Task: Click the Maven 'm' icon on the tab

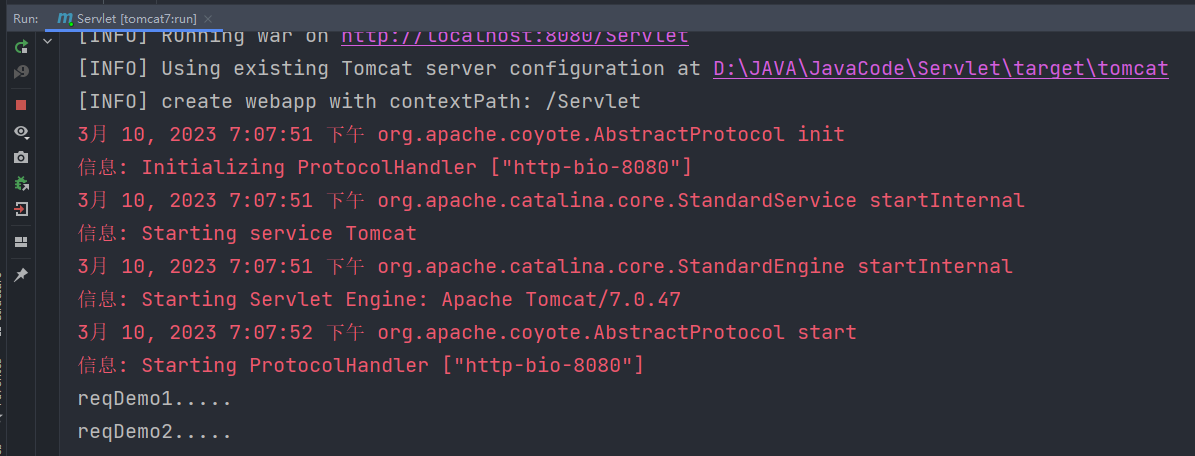Action: click(x=65, y=19)
